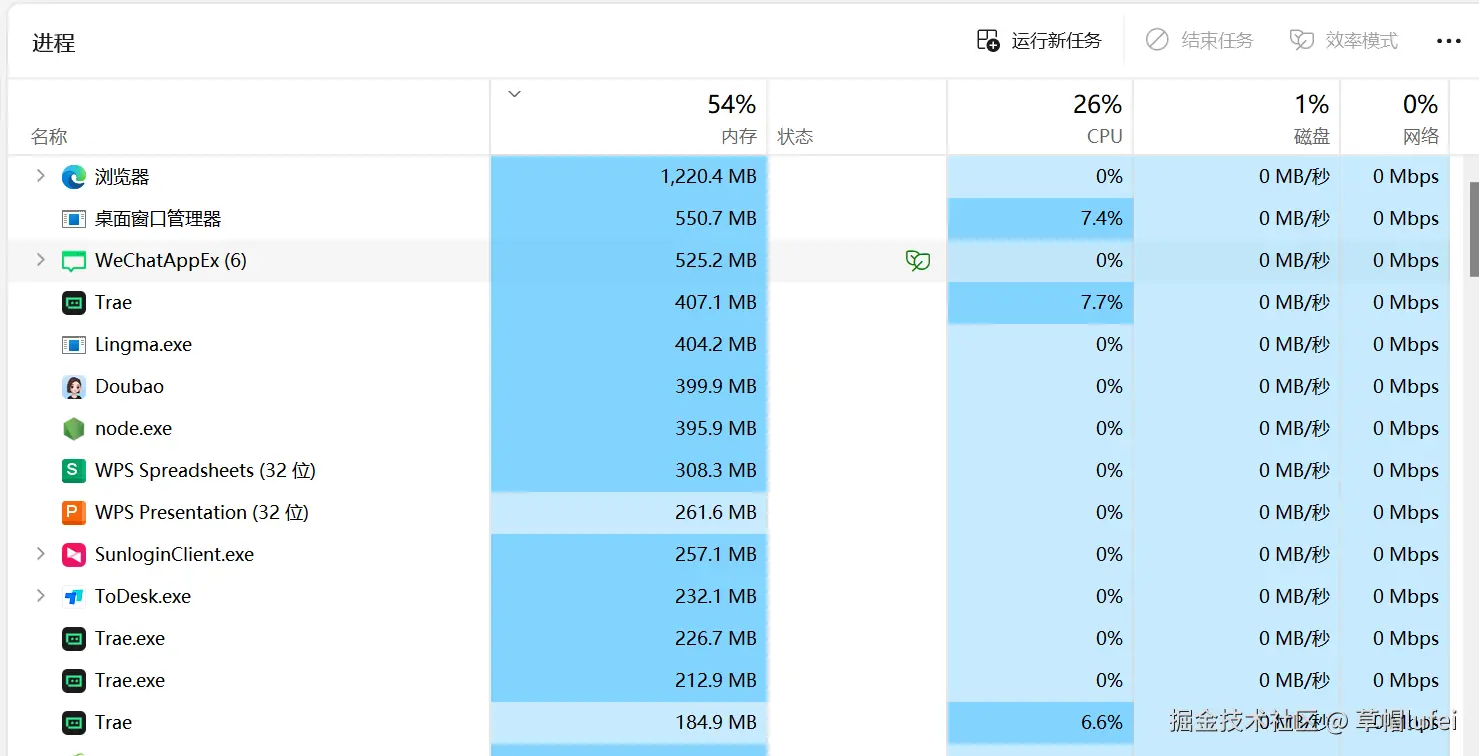Toggle 效率模式 efficiency mode
Screen dimensions: 1479x756
tap(1344, 41)
